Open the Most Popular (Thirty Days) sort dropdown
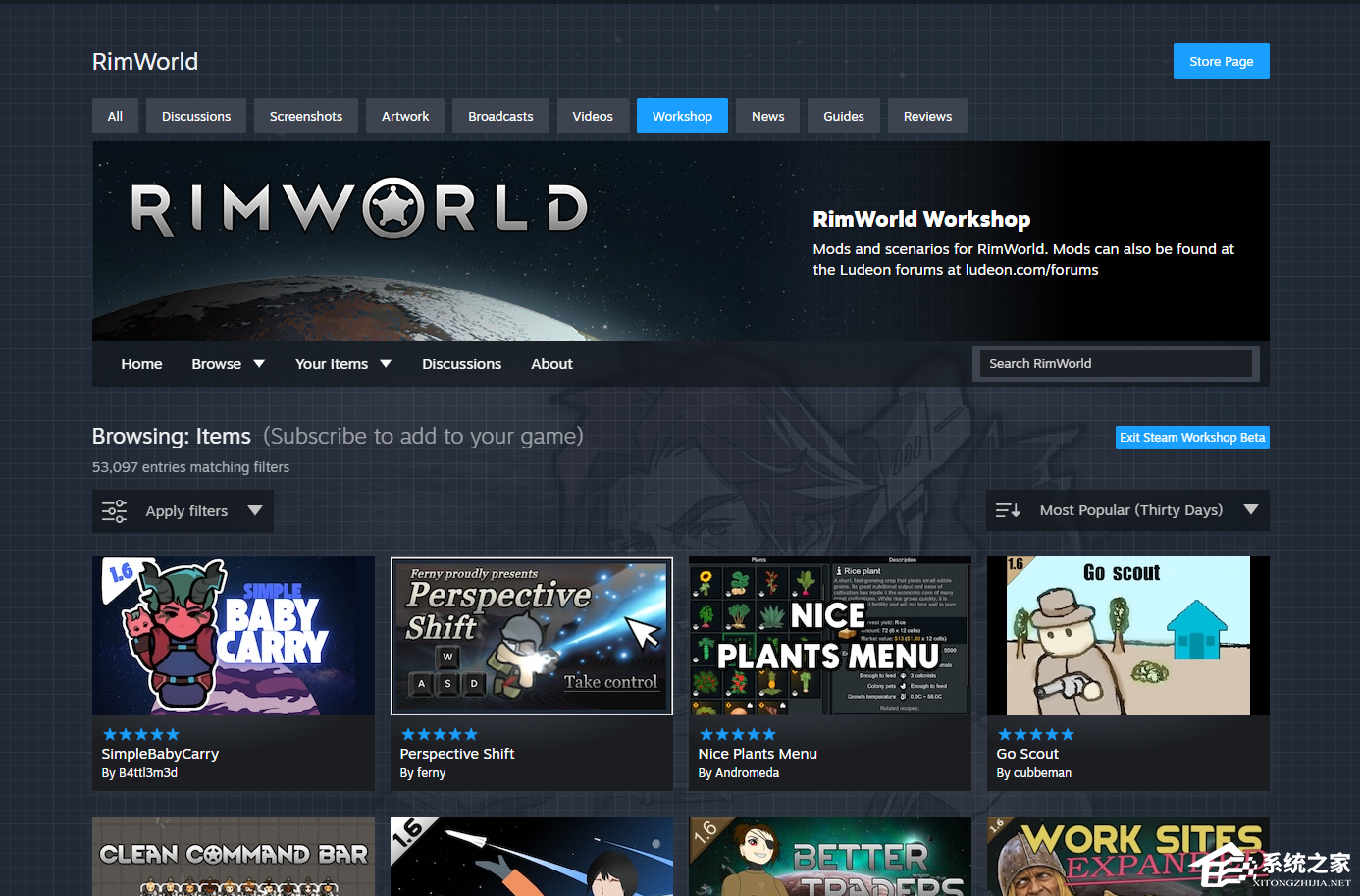This screenshot has height=896, width=1360. tap(1127, 510)
